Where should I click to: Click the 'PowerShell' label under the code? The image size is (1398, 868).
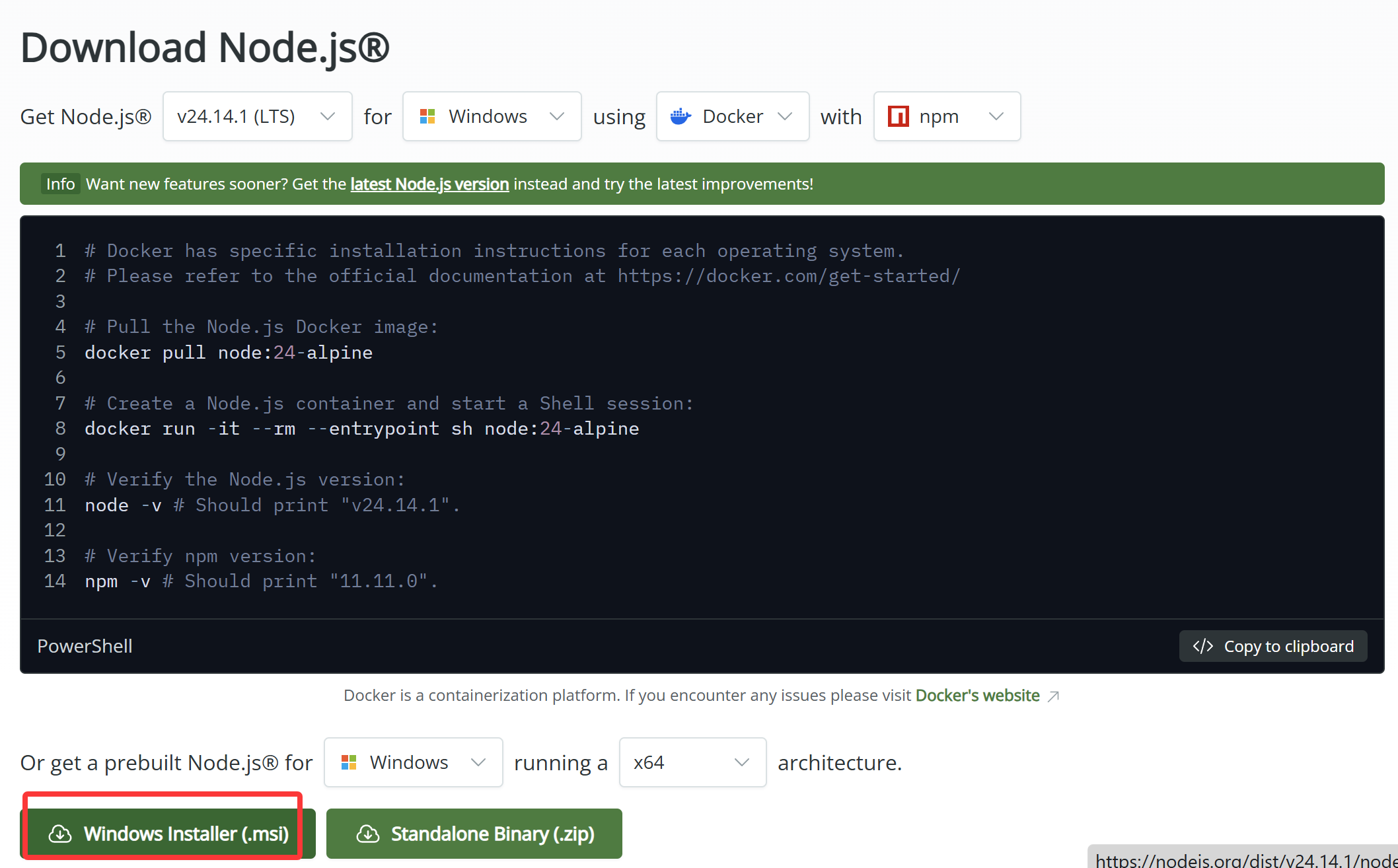pos(85,646)
